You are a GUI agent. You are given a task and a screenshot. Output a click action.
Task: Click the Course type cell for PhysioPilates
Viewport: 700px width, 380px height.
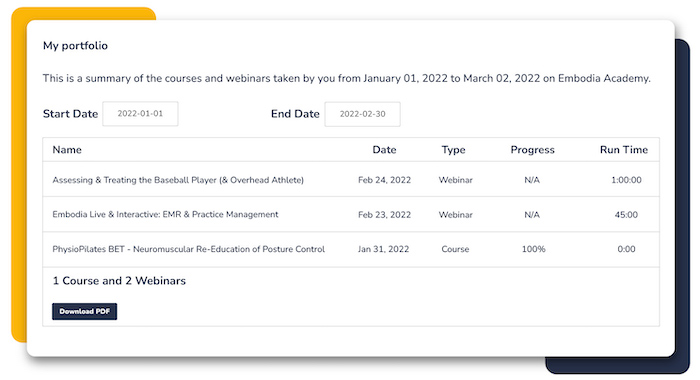[x=455, y=249]
